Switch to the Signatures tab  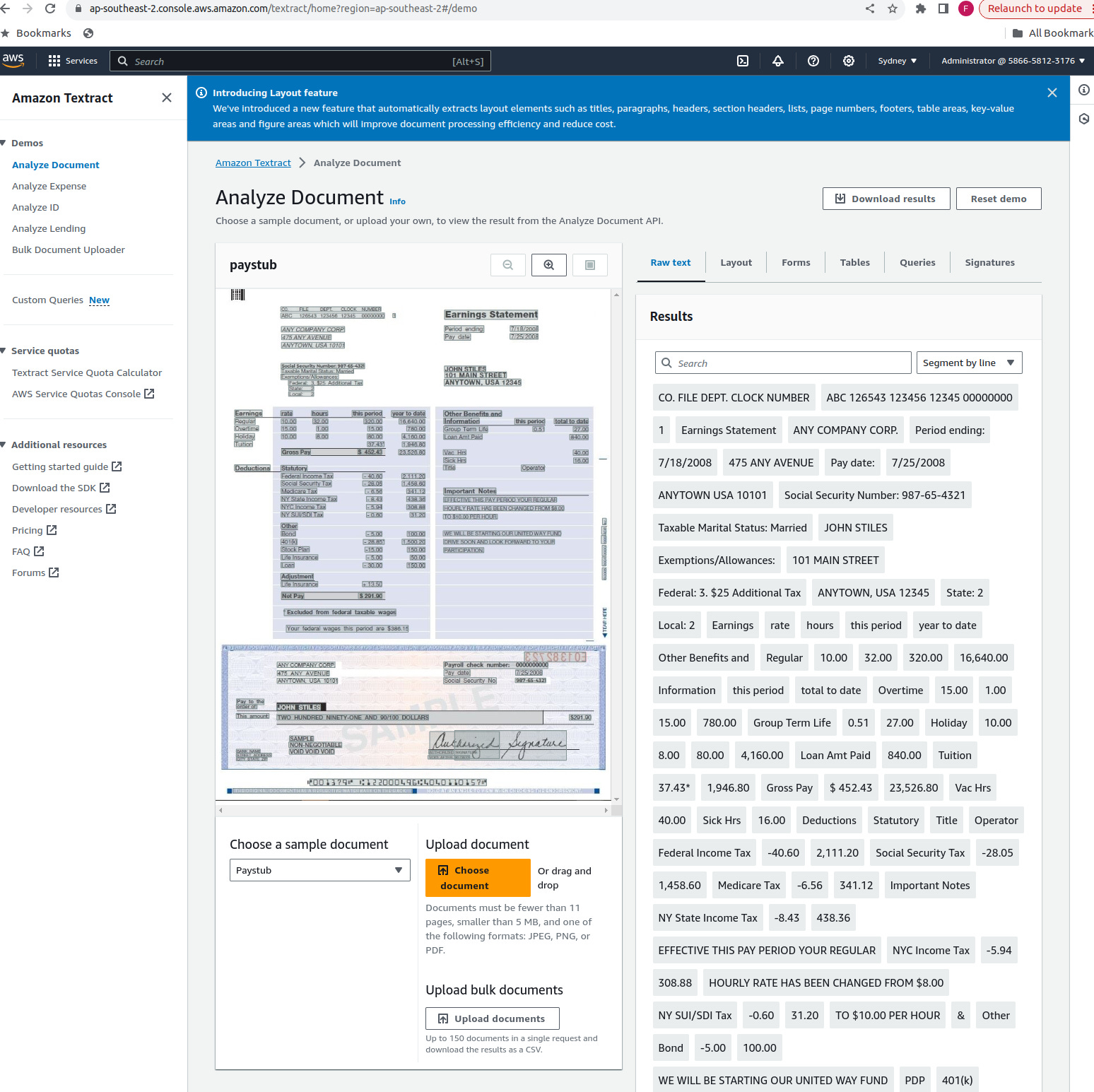click(990, 262)
